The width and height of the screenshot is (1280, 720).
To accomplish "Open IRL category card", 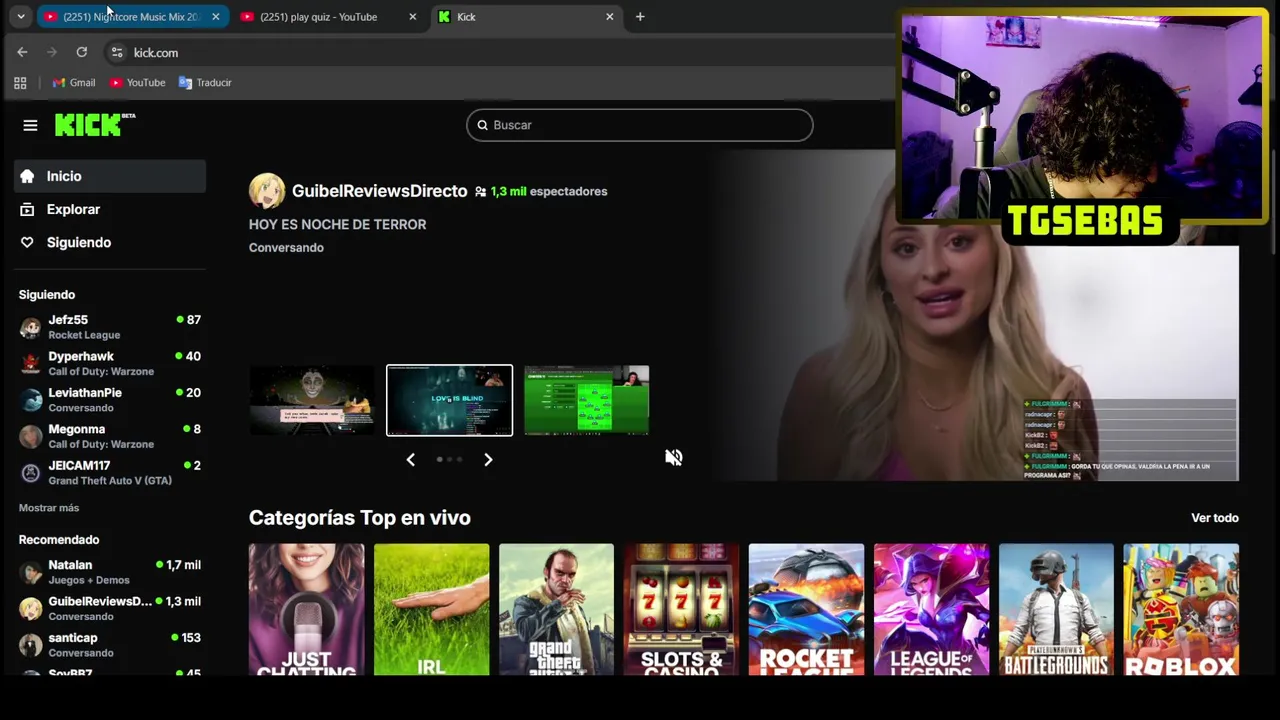I will pyautogui.click(x=431, y=610).
